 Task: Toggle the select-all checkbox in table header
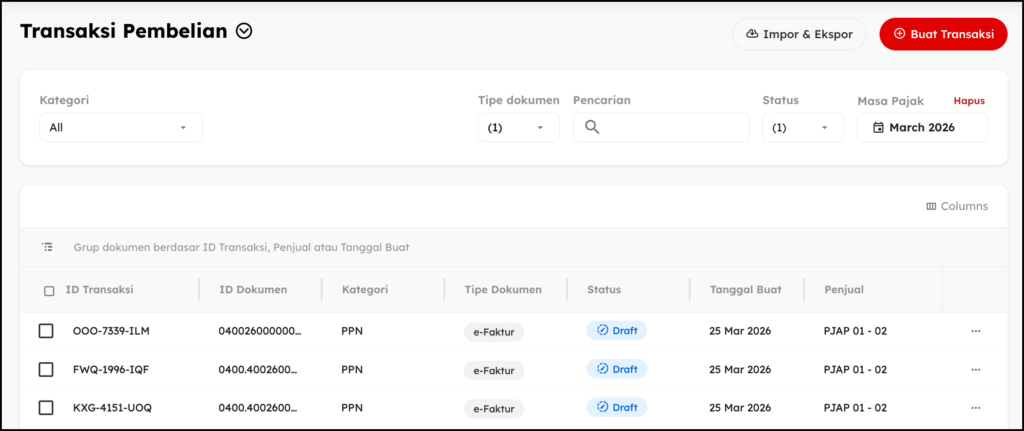49,291
